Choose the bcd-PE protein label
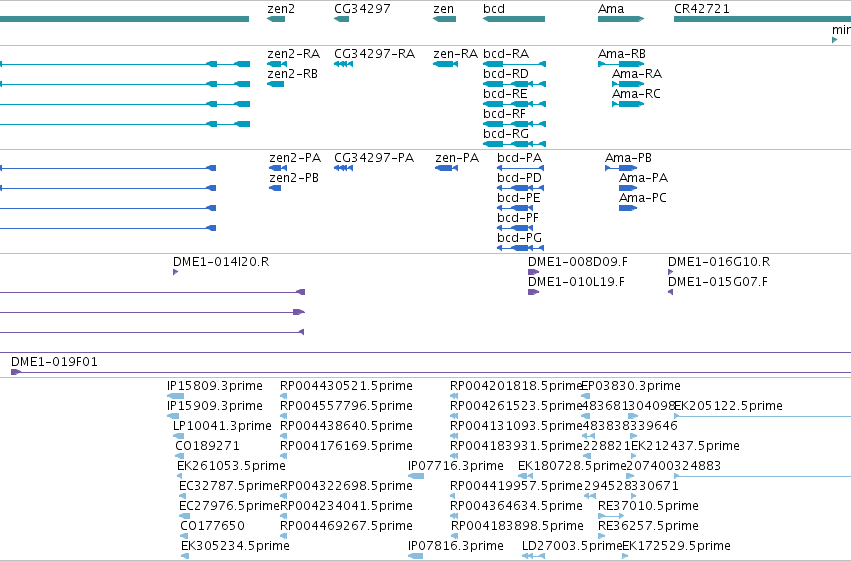851x561 pixels. pos(519,198)
